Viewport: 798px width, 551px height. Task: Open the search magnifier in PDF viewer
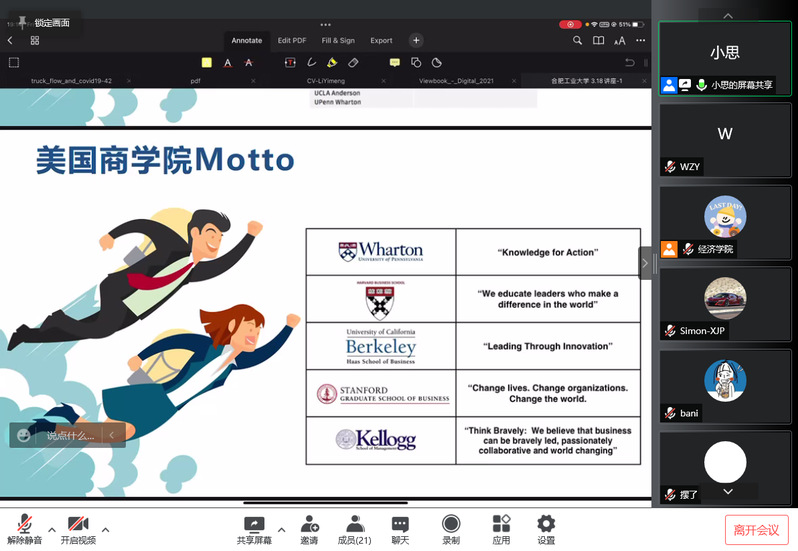tap(577, 40)
